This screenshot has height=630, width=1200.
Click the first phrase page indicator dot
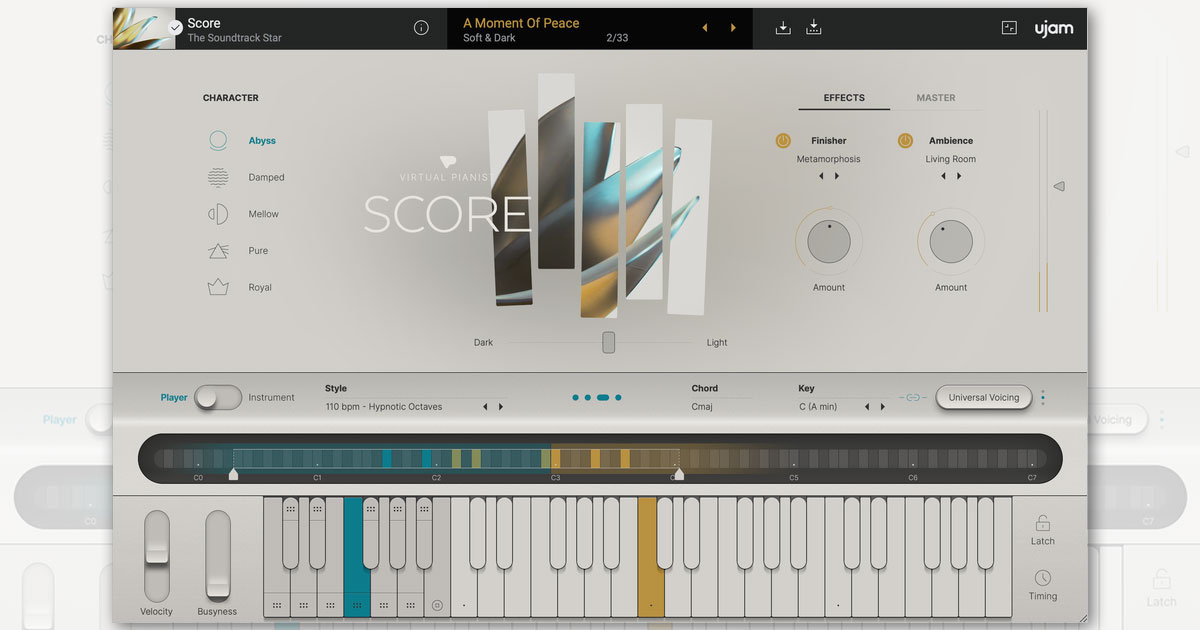tap(576, 397)
